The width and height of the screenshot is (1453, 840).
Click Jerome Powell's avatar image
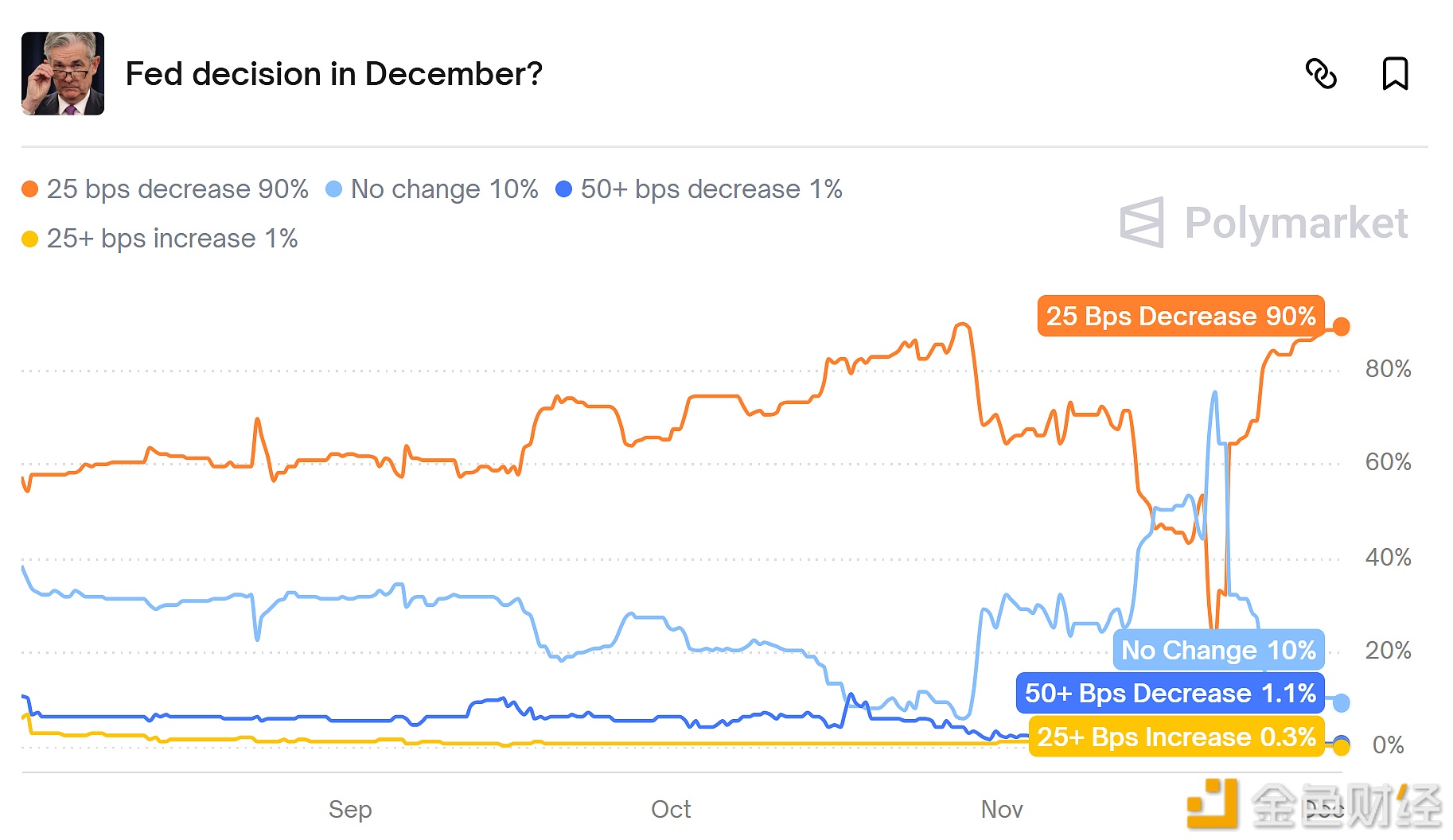[62, 74]
